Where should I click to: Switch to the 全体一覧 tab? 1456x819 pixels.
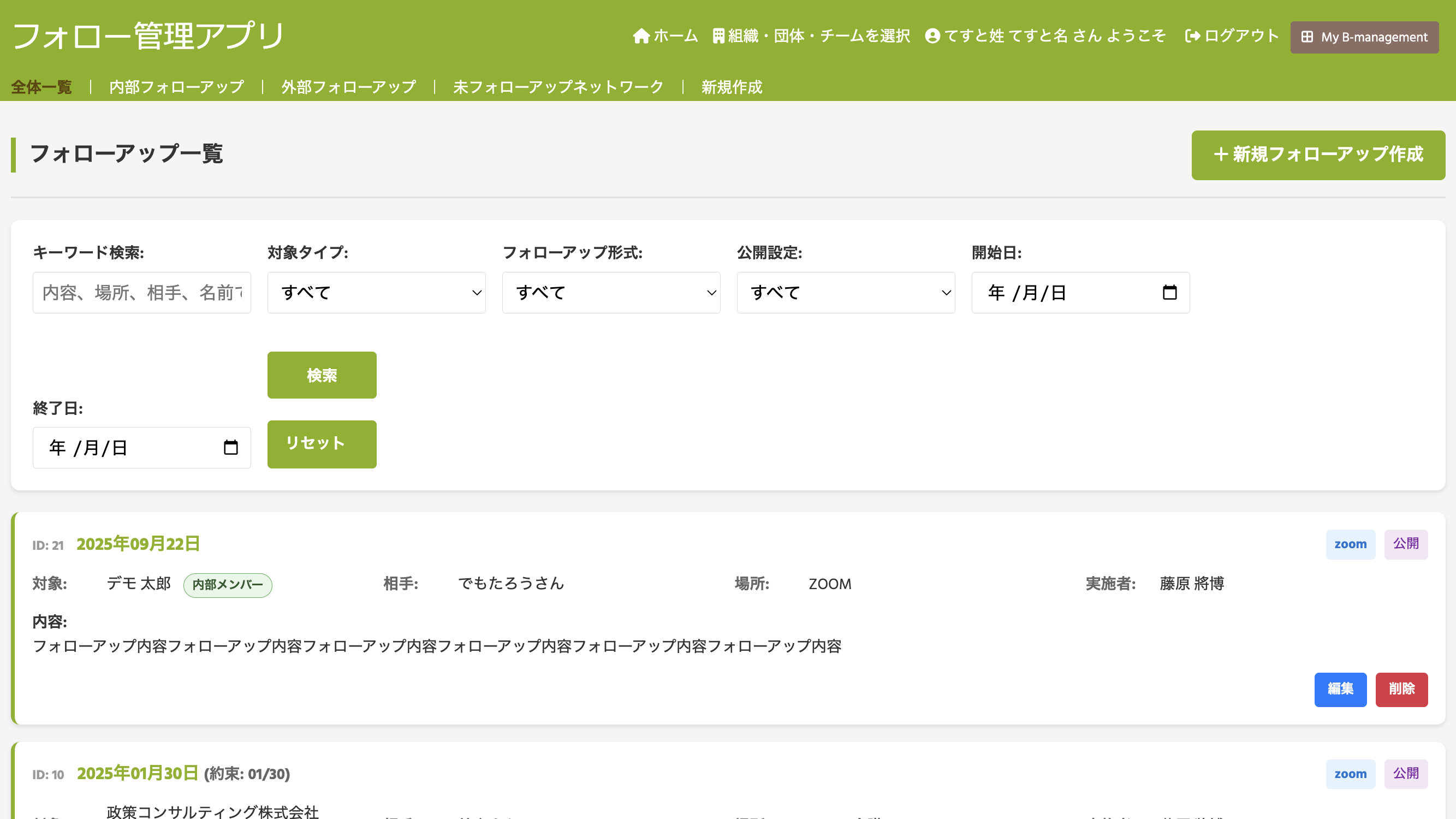41,87
